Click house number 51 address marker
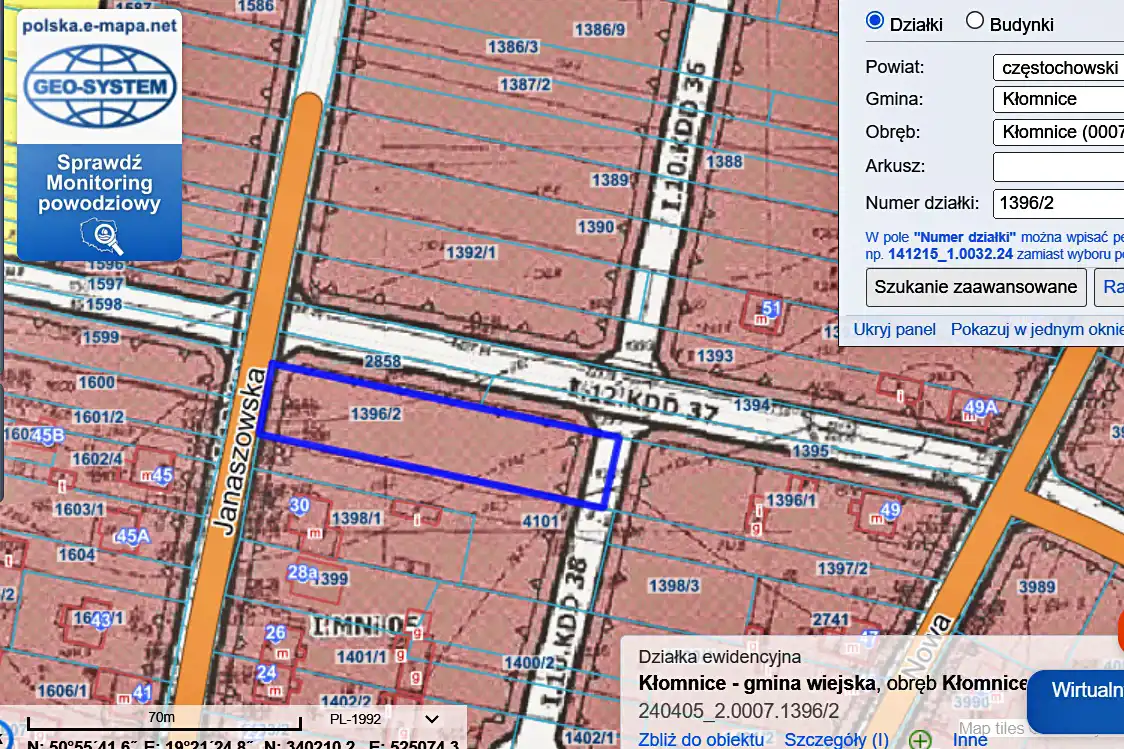The height and width of the screenshot is (749, 1124). coord(771,308)
